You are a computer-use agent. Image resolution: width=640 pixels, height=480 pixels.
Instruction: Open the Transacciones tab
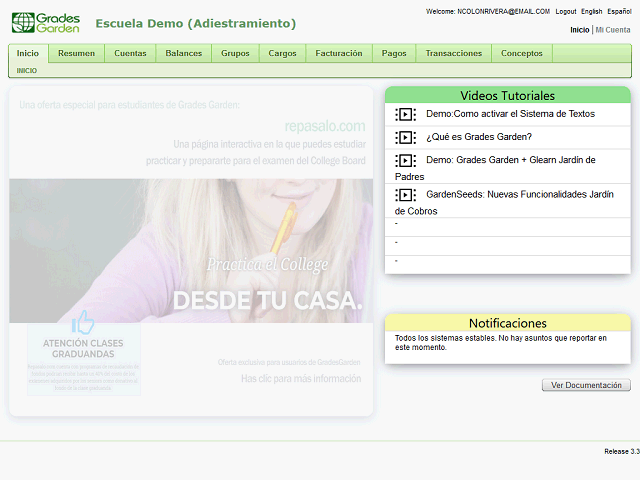tap(453, 53)
